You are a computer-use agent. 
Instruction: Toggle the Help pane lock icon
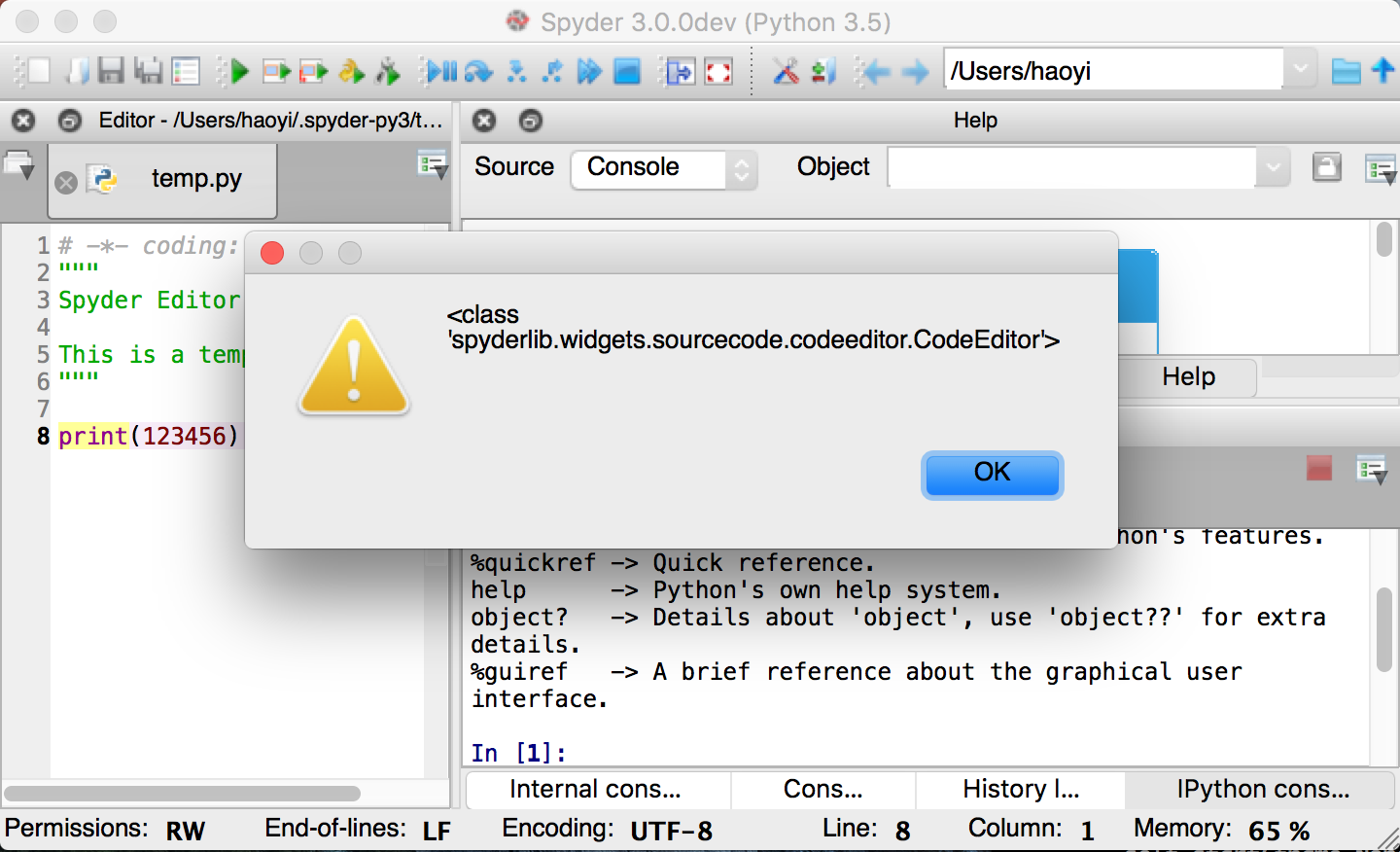[1327, 167]
